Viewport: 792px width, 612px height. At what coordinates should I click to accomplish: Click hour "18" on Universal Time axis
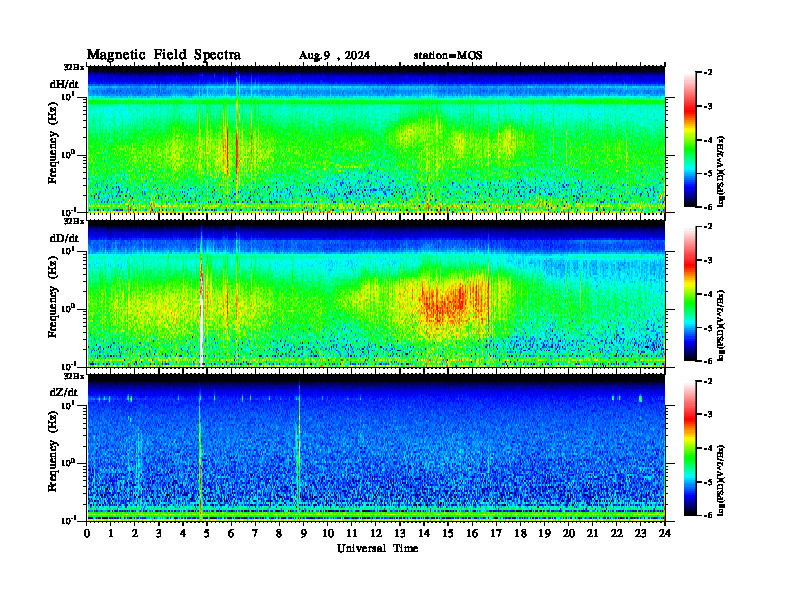point(520,533)
